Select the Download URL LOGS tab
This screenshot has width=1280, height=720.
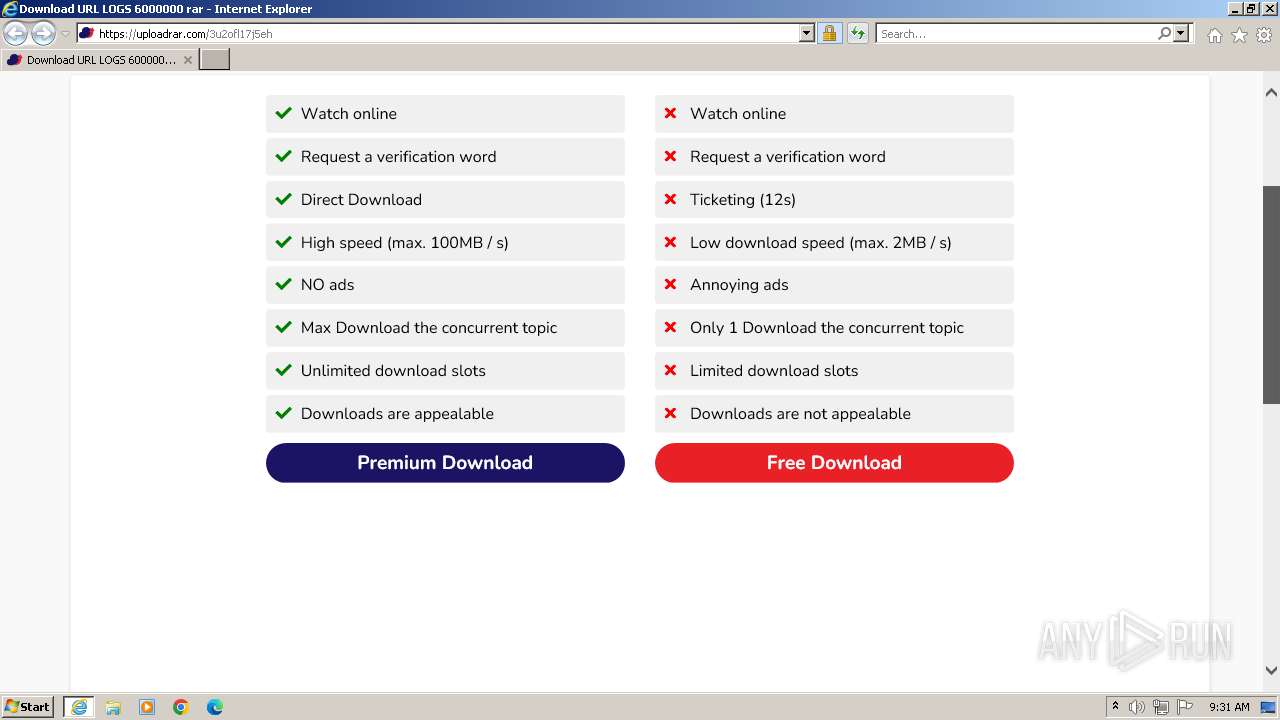coord(99,59)
